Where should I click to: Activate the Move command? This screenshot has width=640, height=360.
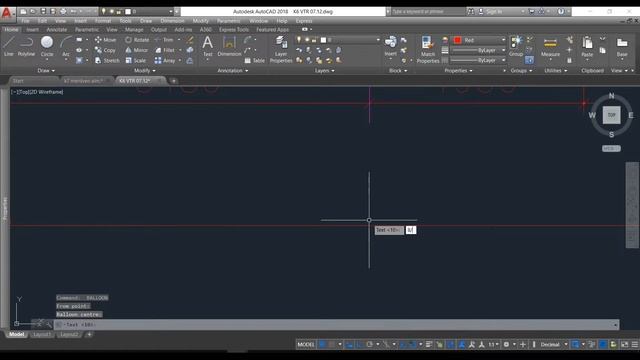pos(106,40)
